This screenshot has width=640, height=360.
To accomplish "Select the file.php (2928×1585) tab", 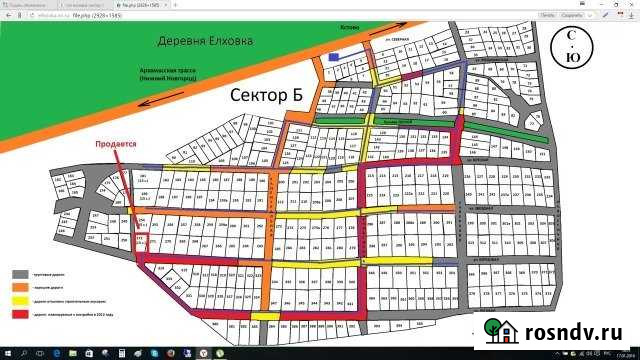I will coord(142,5).
